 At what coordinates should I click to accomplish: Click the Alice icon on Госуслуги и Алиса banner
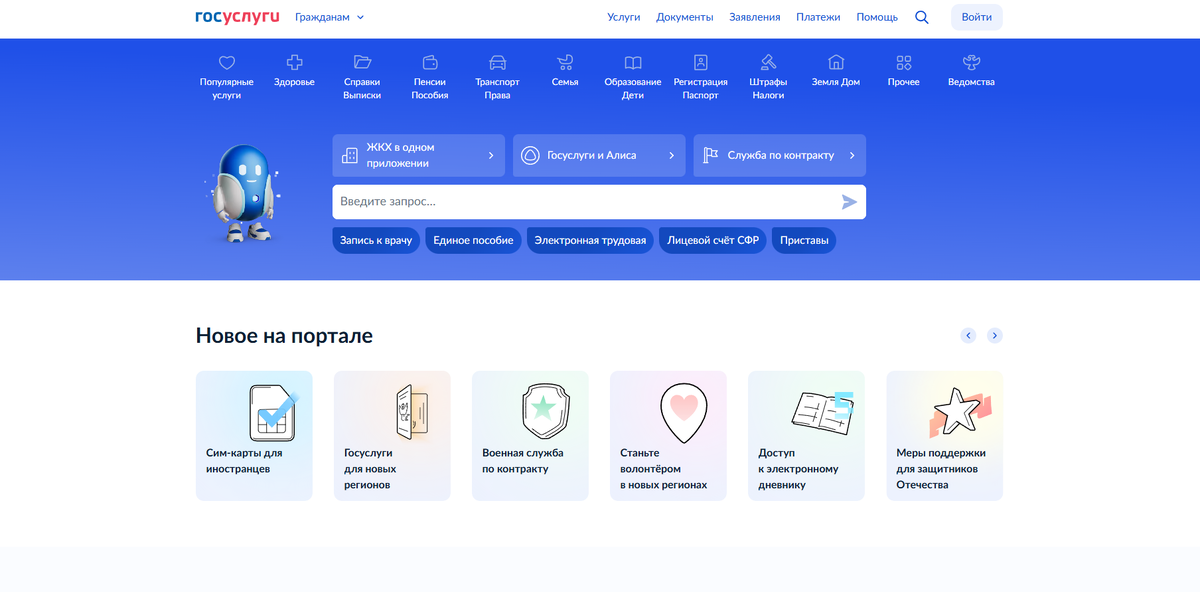pos(530,155)
